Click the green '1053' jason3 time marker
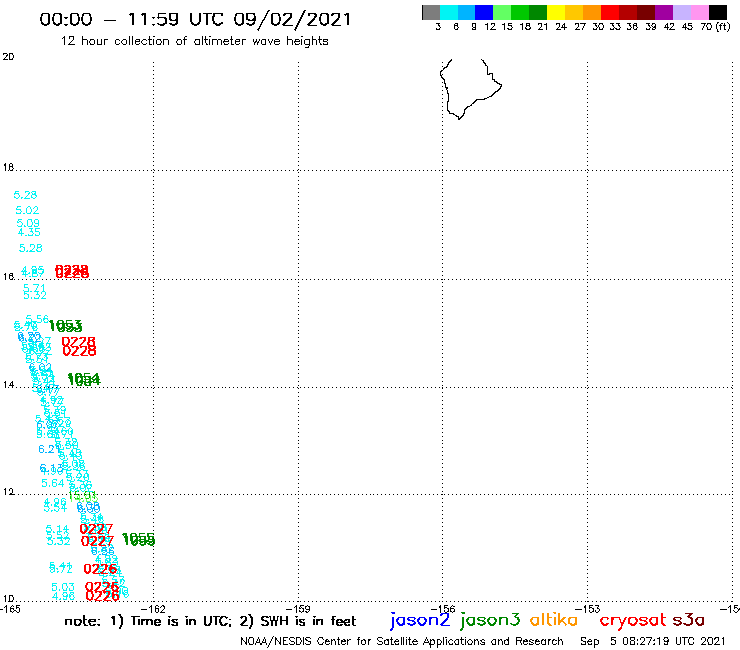Screen dimensions: 740x650 [x=66, y=326]
